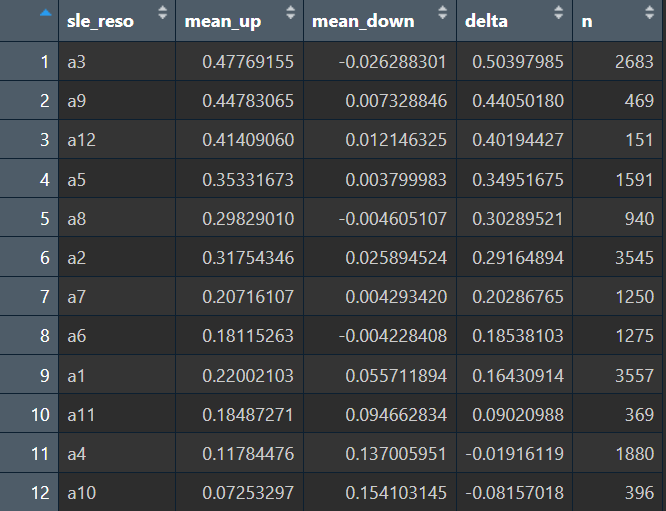
Task: Toggle row index ascending sort arrow
Action: point(45,13)
